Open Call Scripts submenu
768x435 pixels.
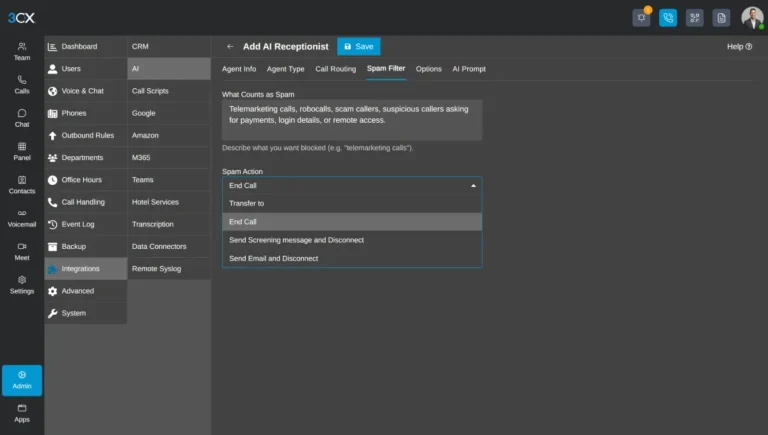pos(169,91)
